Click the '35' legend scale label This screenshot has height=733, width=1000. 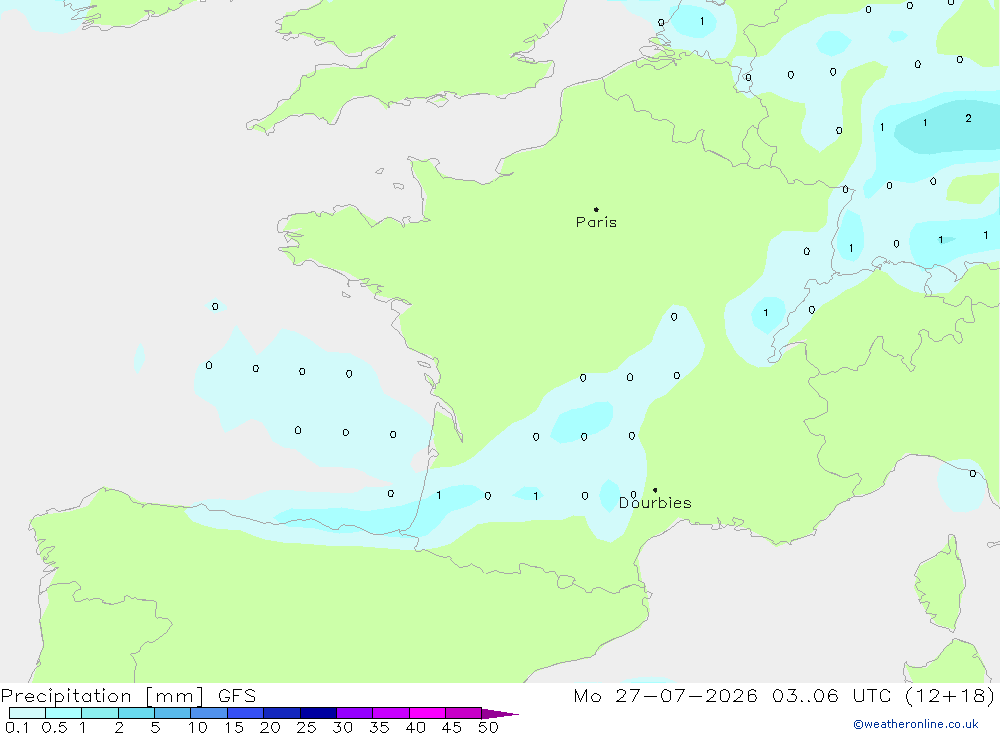coord(379,727)
